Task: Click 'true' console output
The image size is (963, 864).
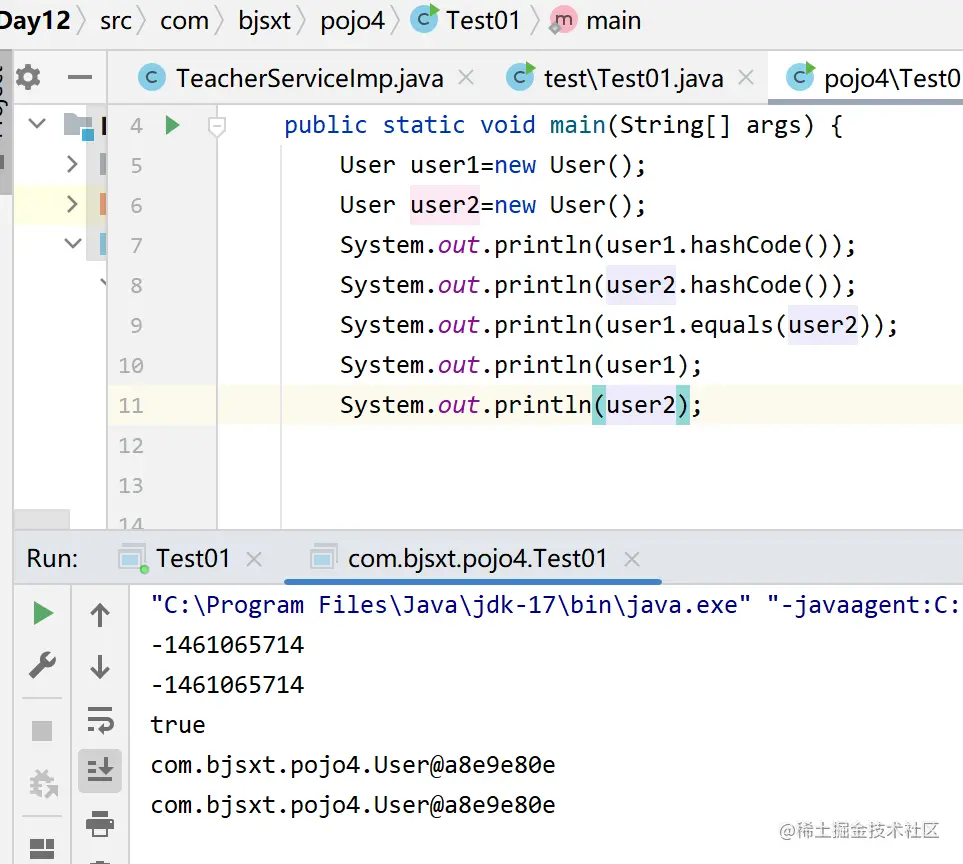Action: (x=178, y=725)
